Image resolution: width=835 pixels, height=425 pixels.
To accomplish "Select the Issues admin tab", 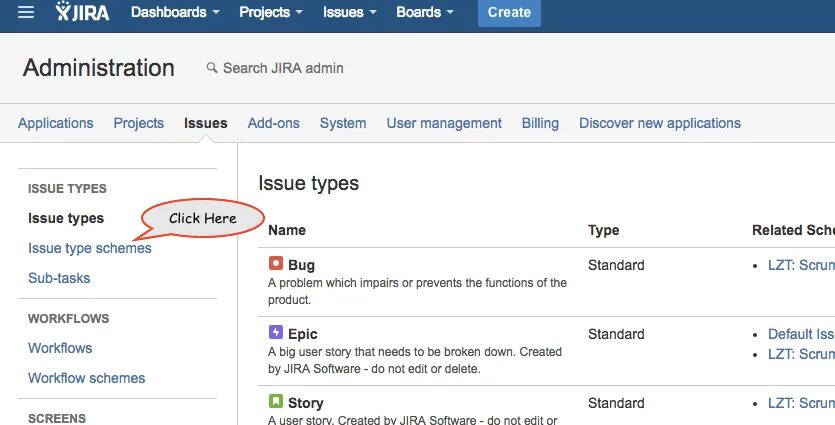I will tap(206, 123).
